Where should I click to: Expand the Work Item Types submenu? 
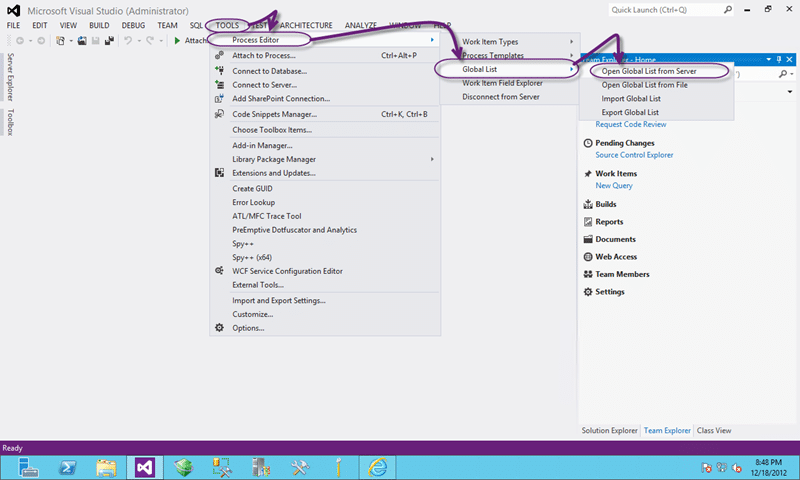coord(509,41)
